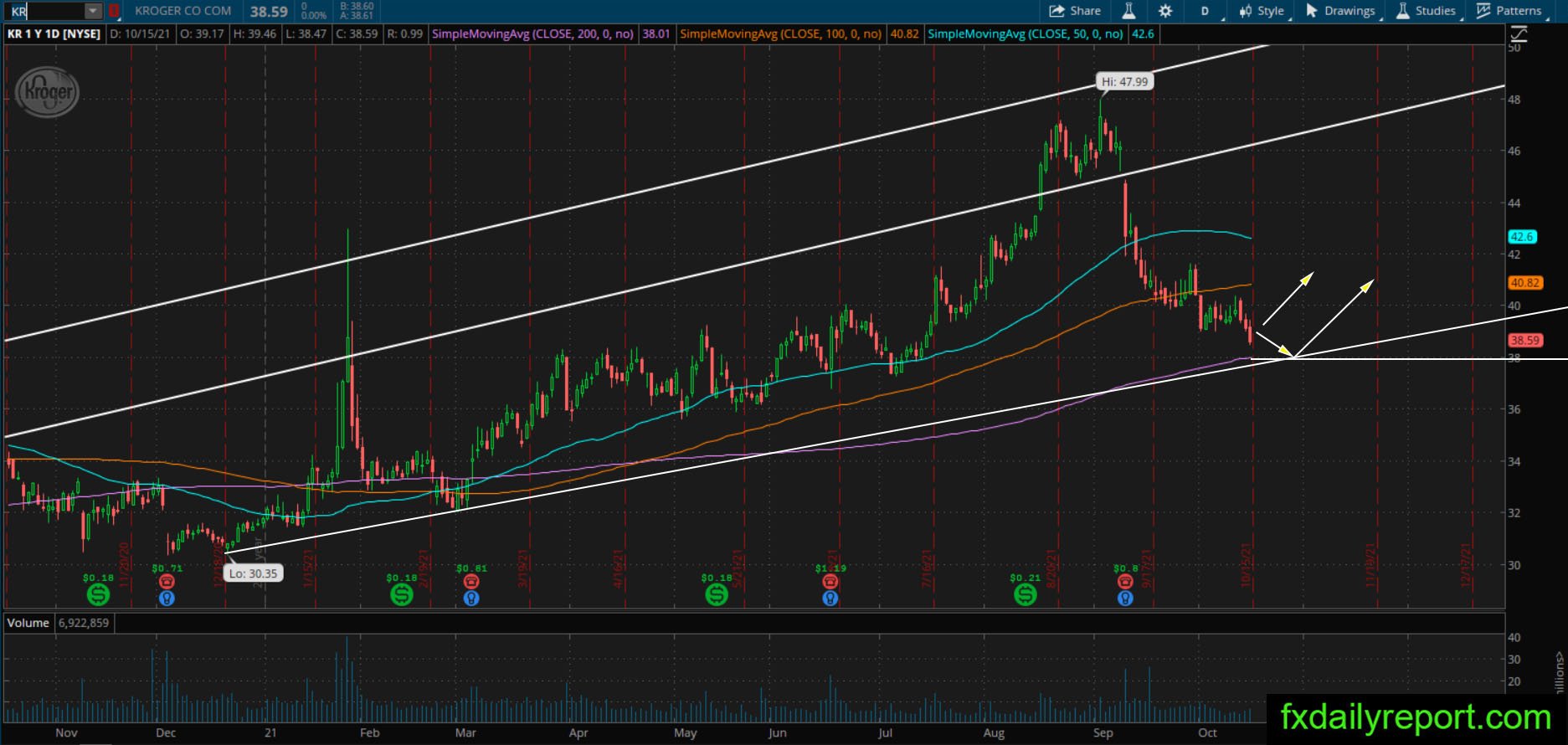This screenshot has height=745, width=1568.
Task: Click the Oct label on the time axis
Action: click(1207, 732)
